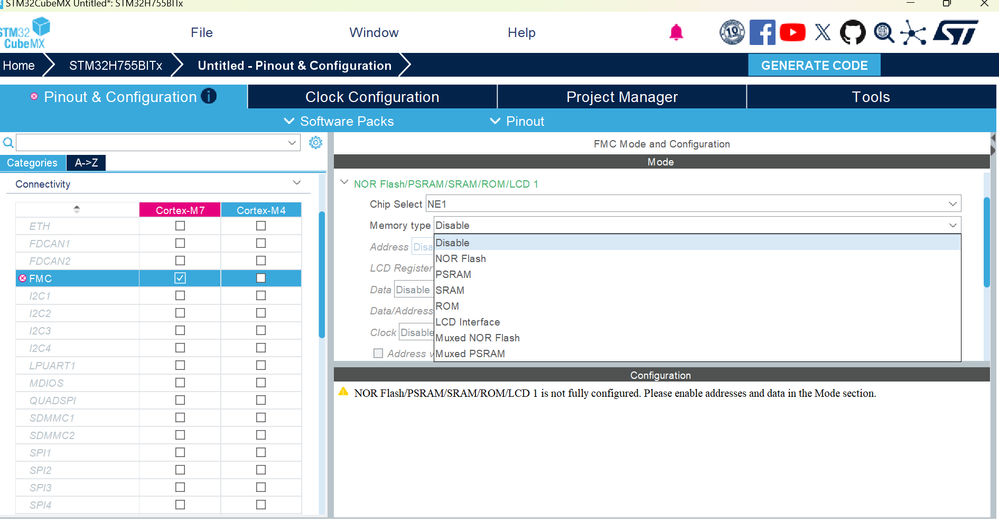This screenshot has width=999, height=520.
Task: Select SRAM memory type option
Action: click(697, 290)
